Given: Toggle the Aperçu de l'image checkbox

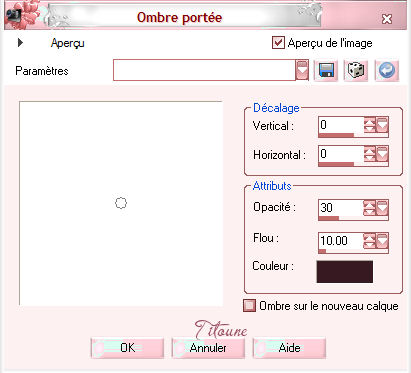Looking at the screenshot, I should point(278,43).
